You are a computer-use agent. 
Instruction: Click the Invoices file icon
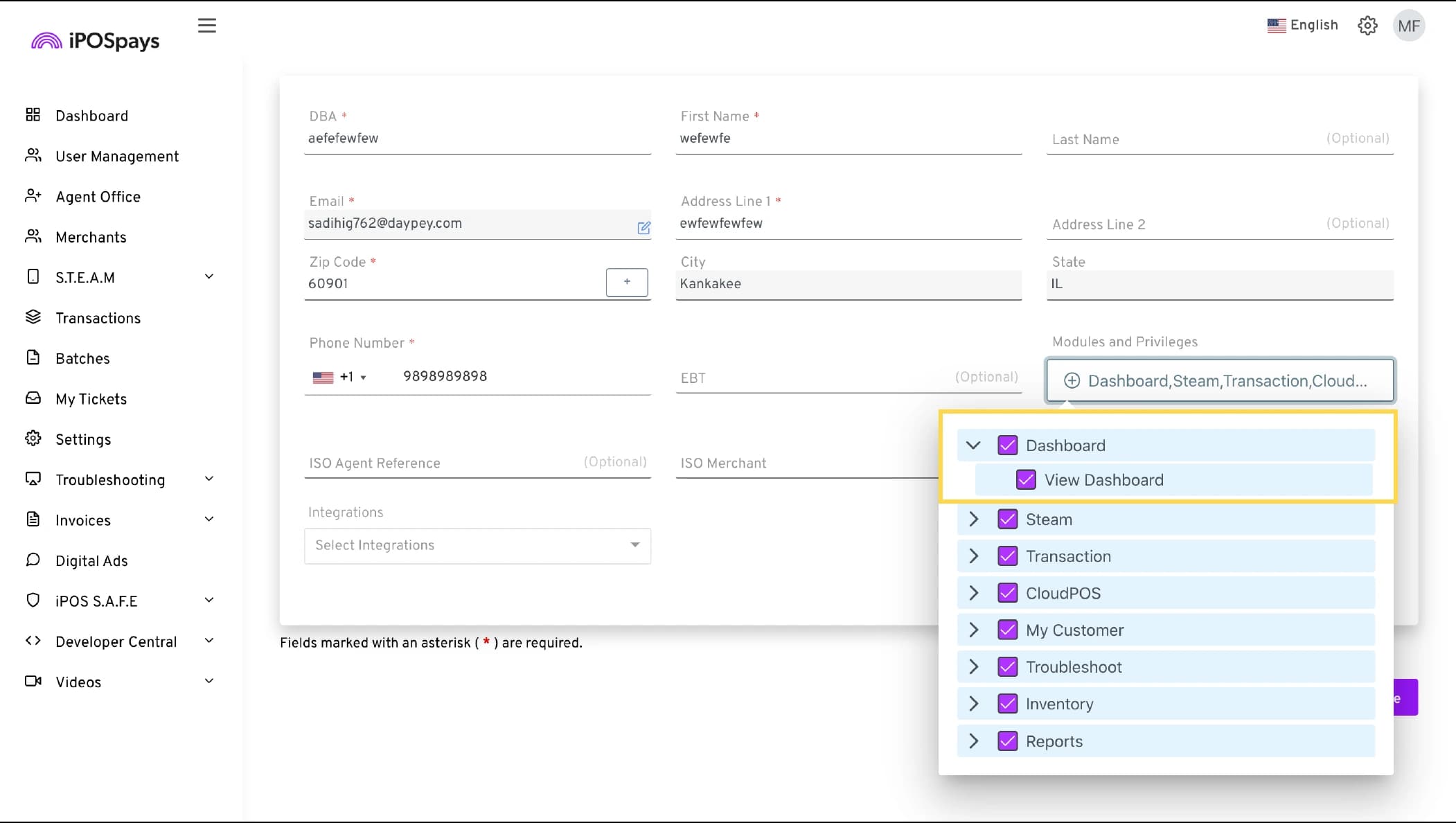click(x=33, y=519)
